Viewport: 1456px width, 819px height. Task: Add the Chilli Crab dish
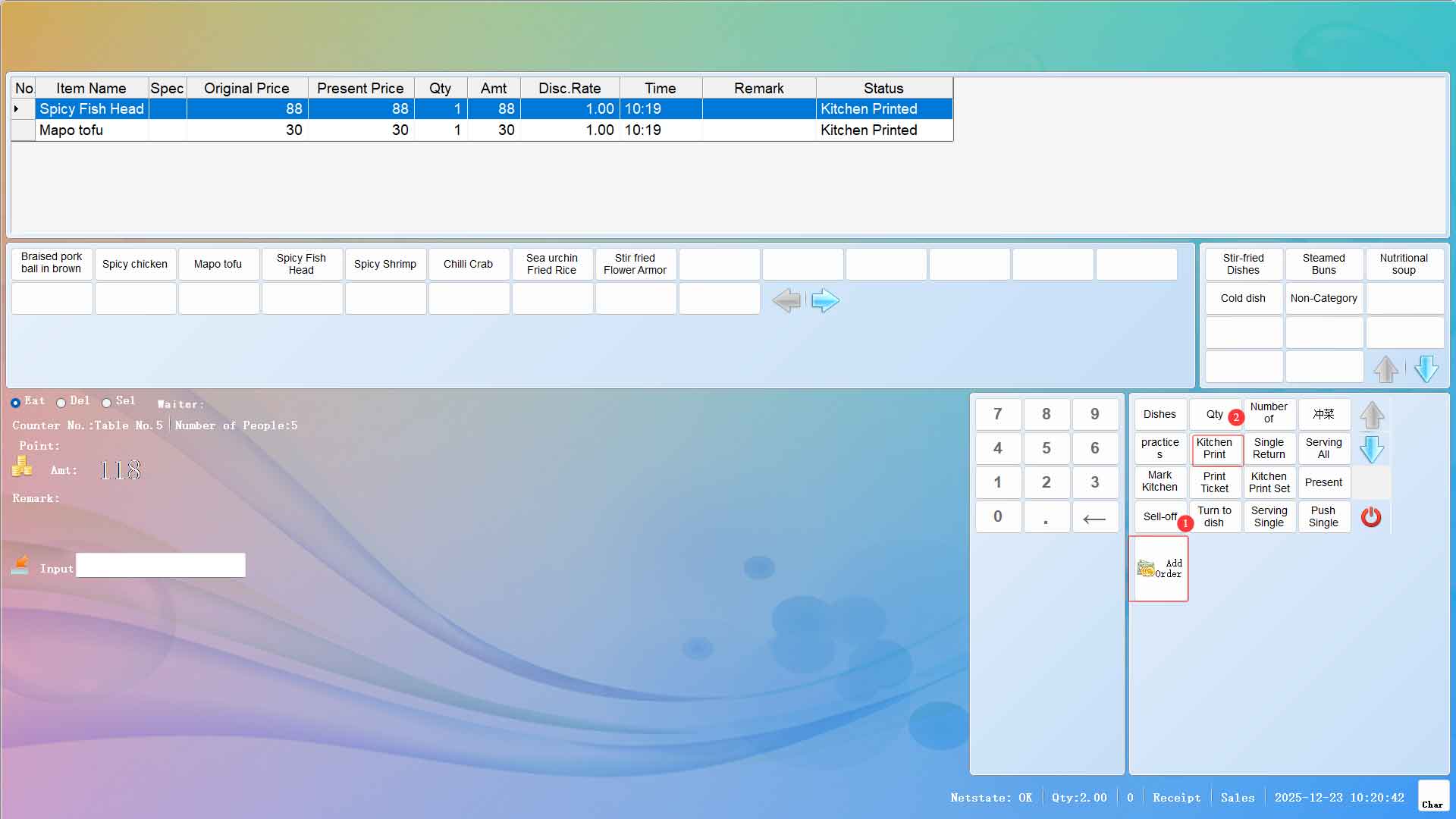468,264
